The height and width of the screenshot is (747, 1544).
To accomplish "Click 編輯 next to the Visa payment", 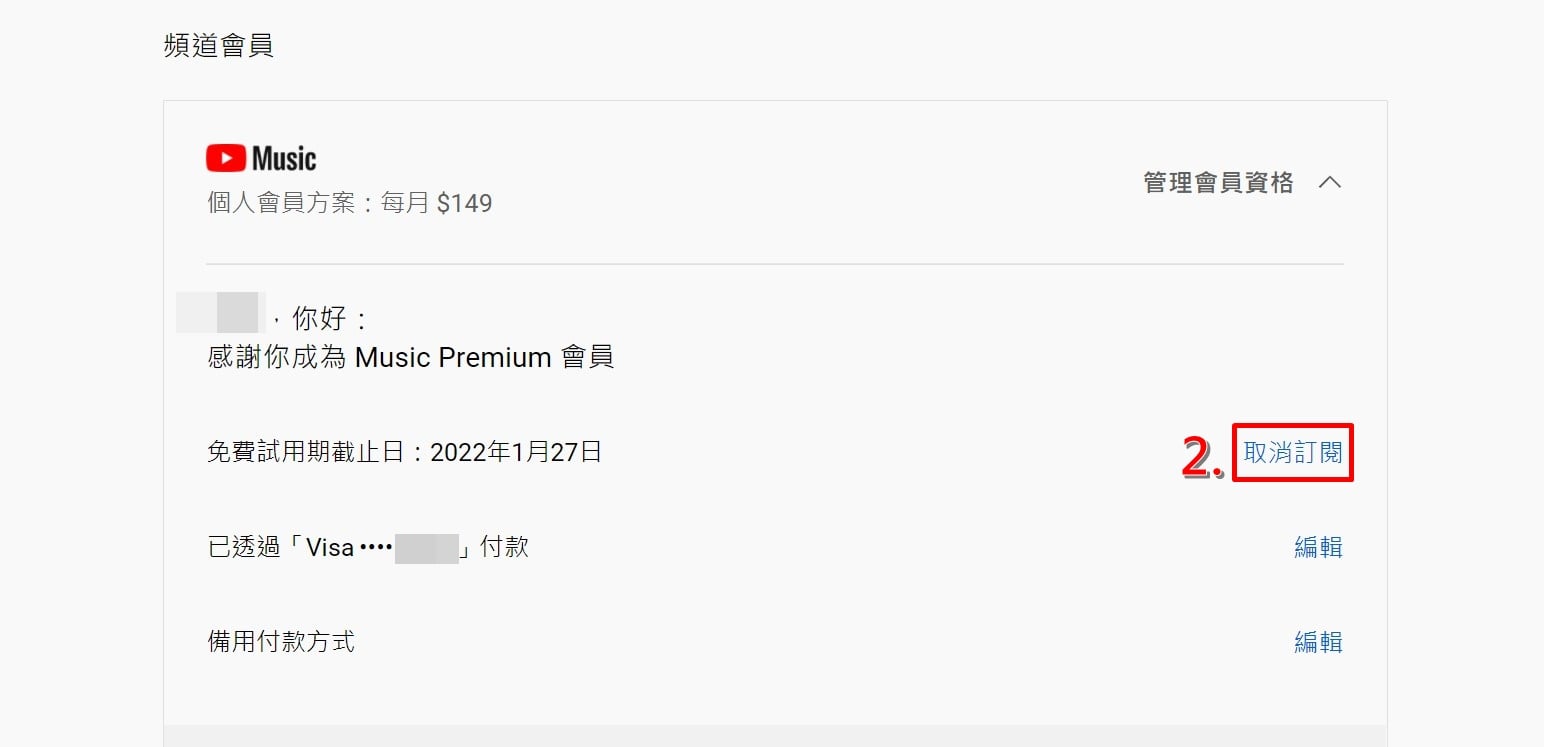I will coord(1318,547).
